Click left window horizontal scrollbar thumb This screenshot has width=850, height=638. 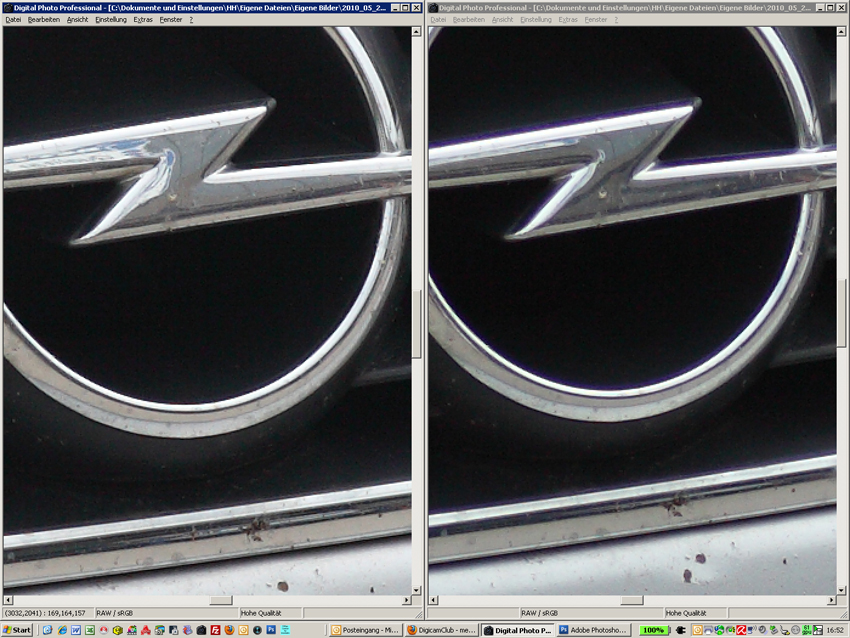221,600
